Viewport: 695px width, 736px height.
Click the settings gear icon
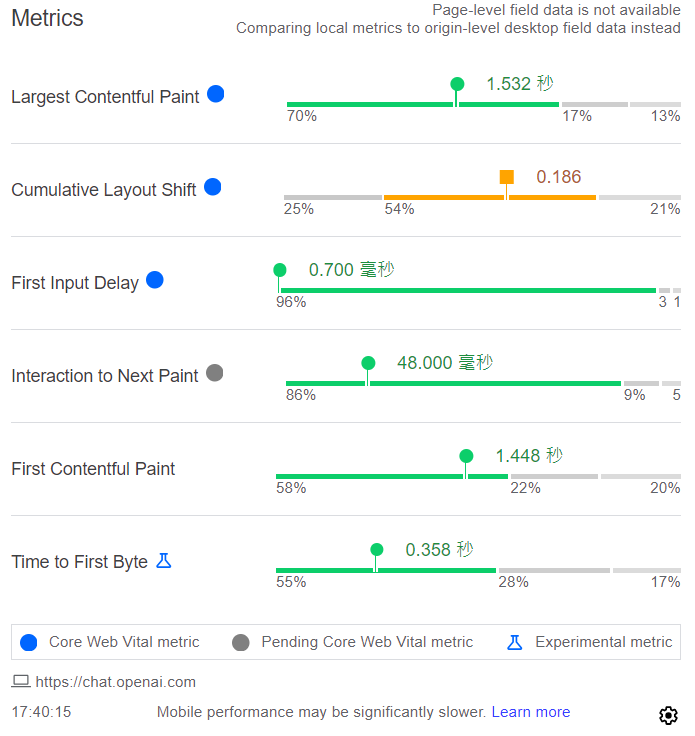(x=668, y=714)
